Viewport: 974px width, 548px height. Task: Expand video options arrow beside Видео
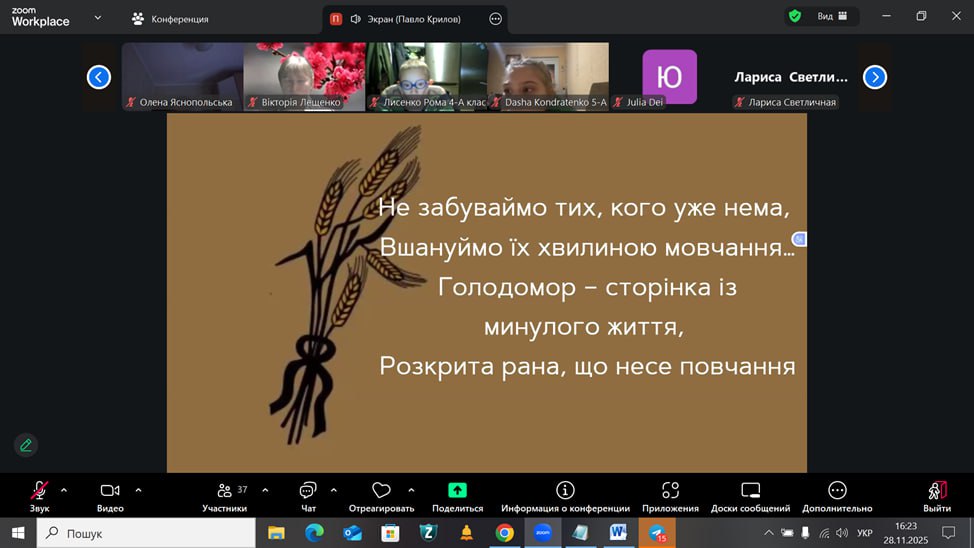point(138,490)
